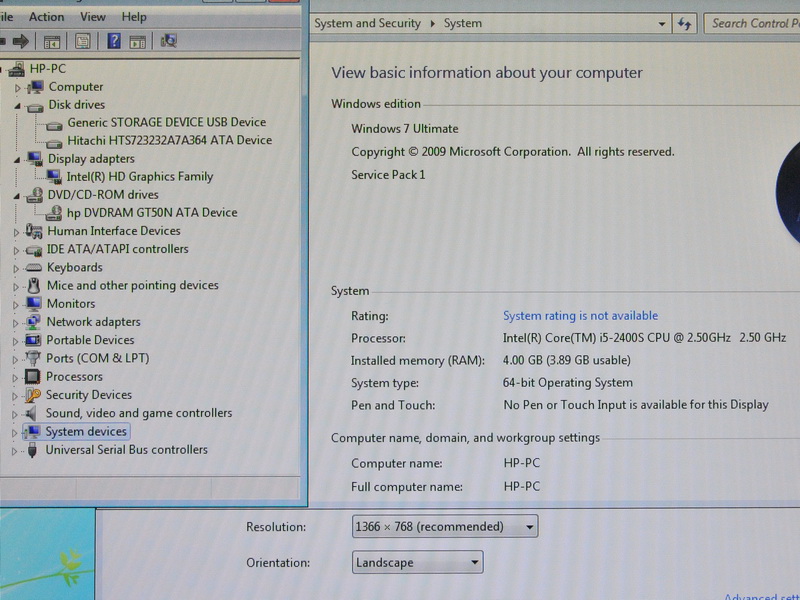The width and height of the screenshot is (800, 600).
Task: Open the address bar history dropdown arrow
Action: (x=661, y=24)
